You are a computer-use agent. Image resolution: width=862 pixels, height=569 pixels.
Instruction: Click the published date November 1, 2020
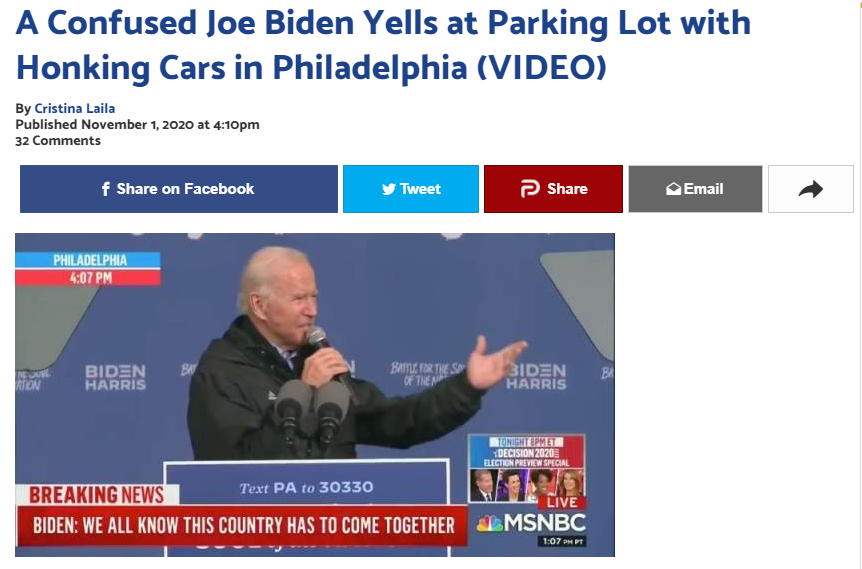coord(137,125)
